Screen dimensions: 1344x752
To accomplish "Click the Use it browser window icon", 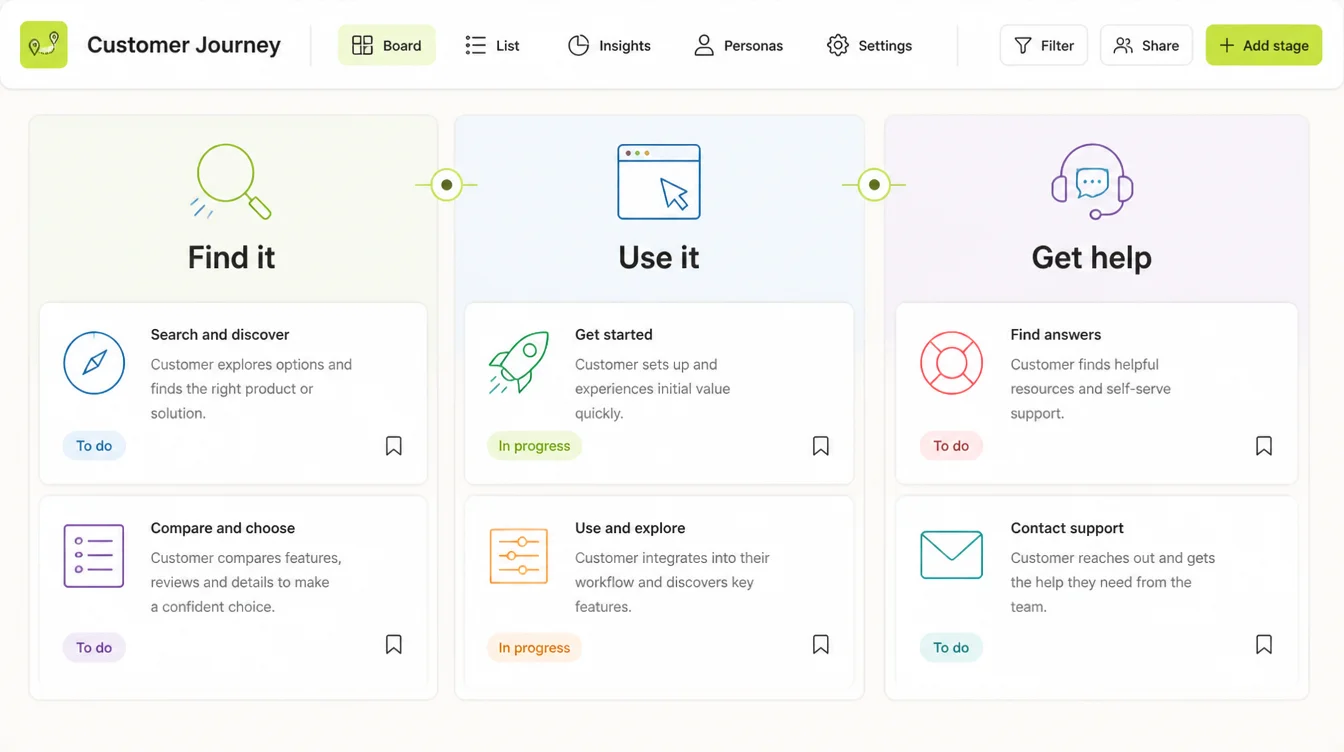I will [x=659, y=182].
